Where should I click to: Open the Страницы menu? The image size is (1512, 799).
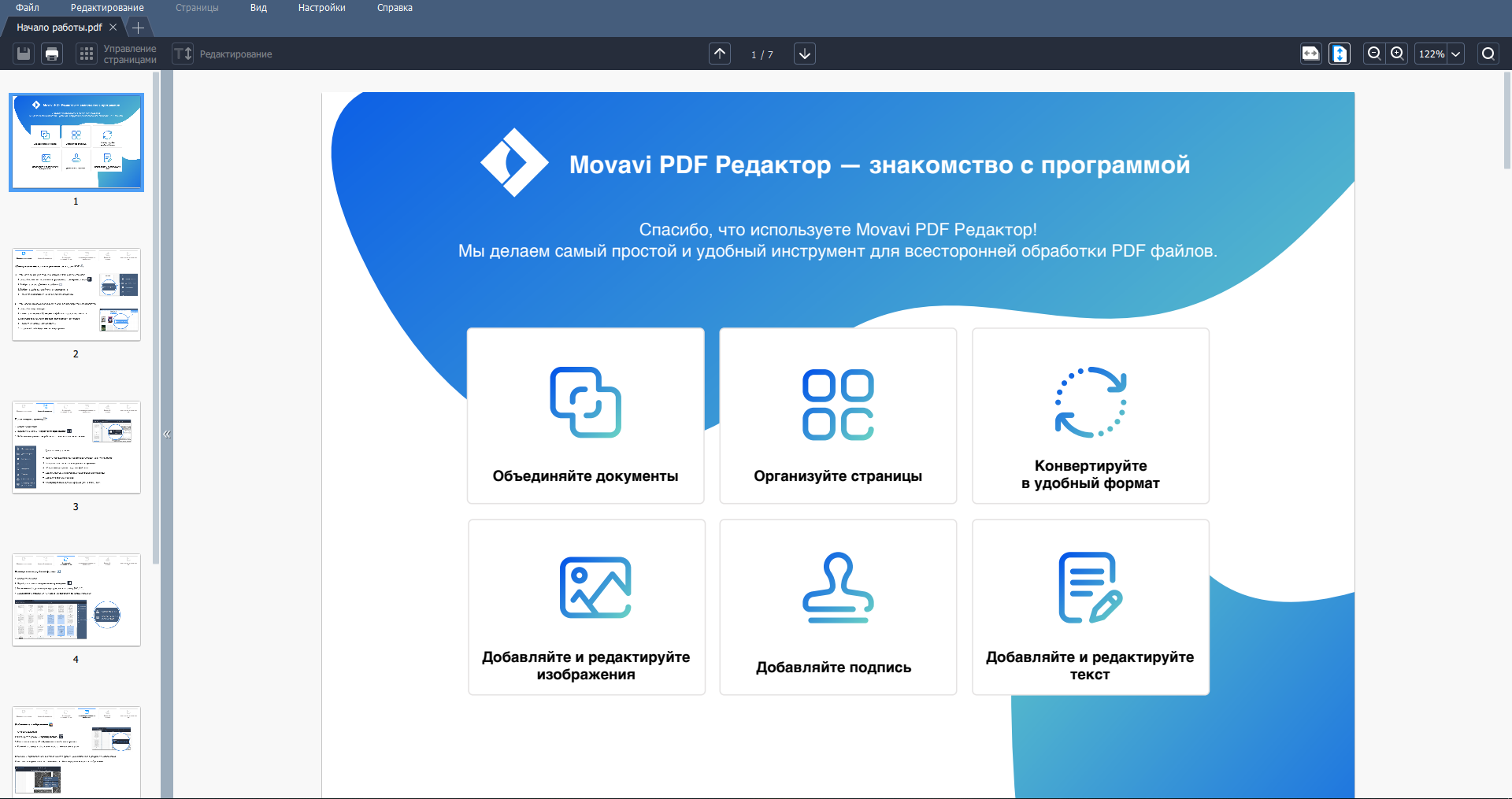(197, 8)
